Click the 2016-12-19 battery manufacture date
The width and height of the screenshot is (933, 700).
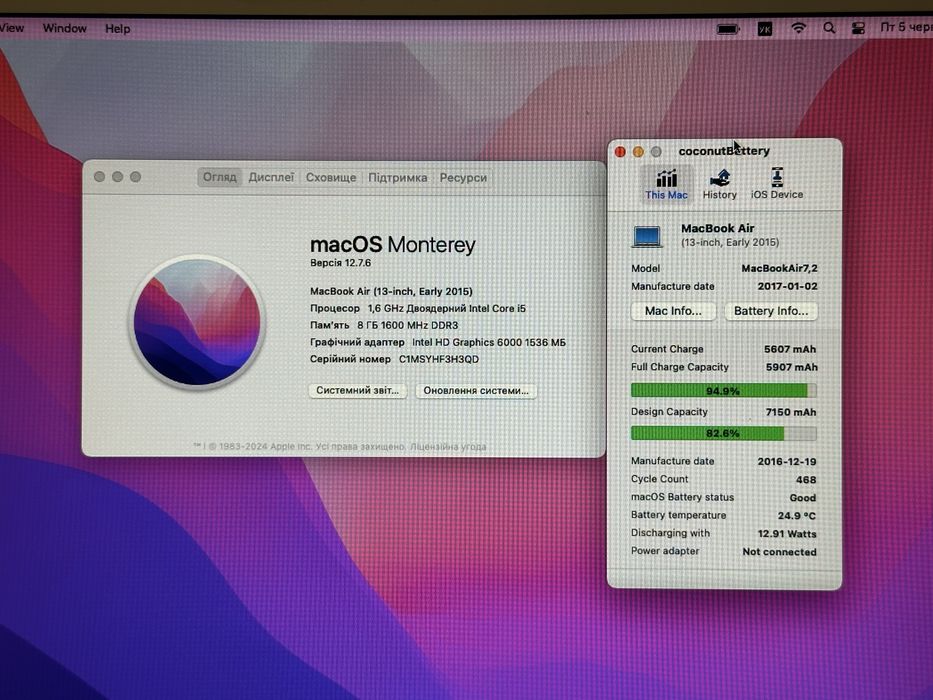787,461
